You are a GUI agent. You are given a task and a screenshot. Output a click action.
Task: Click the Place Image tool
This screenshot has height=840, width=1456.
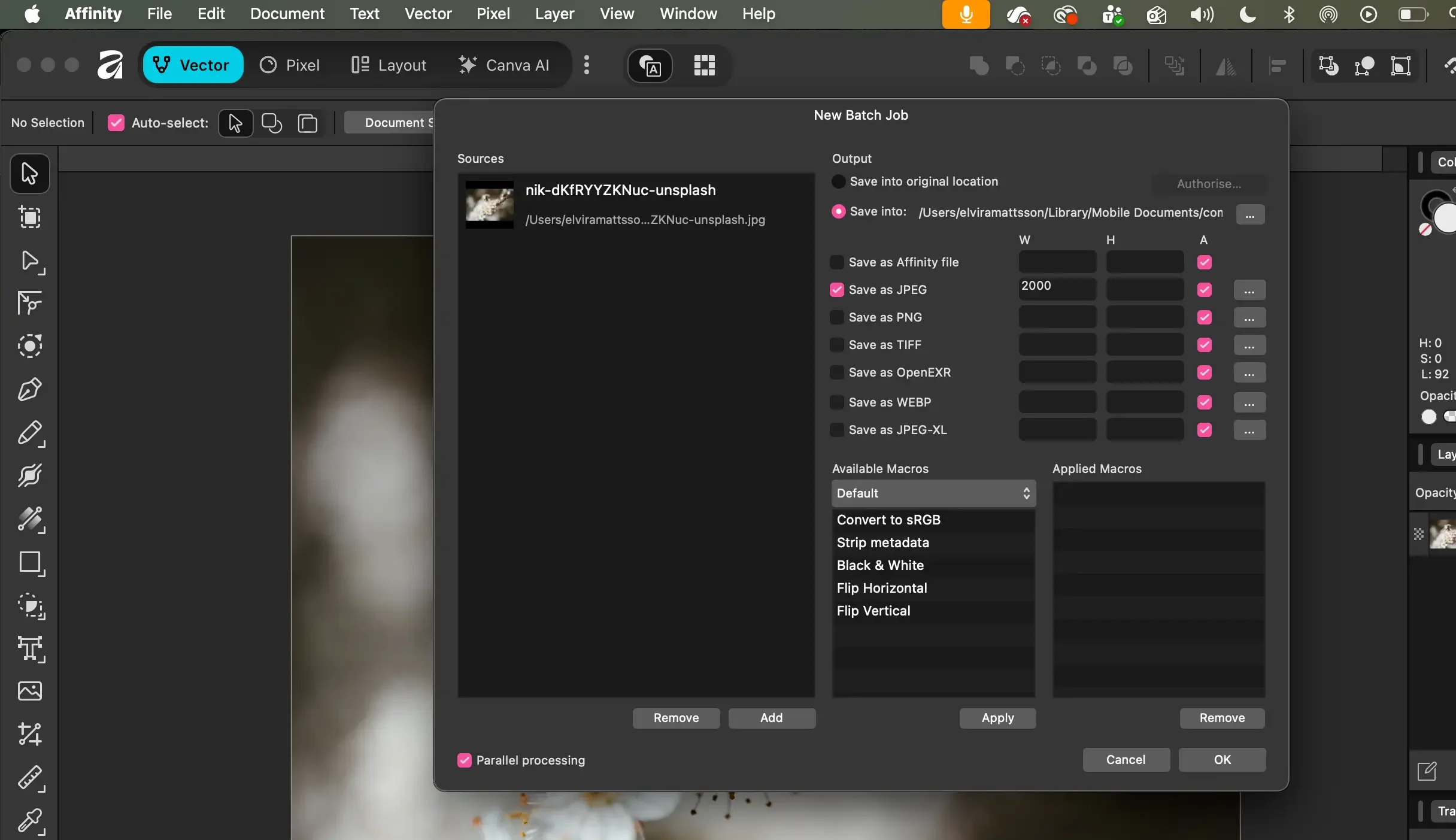coord(29,691)
